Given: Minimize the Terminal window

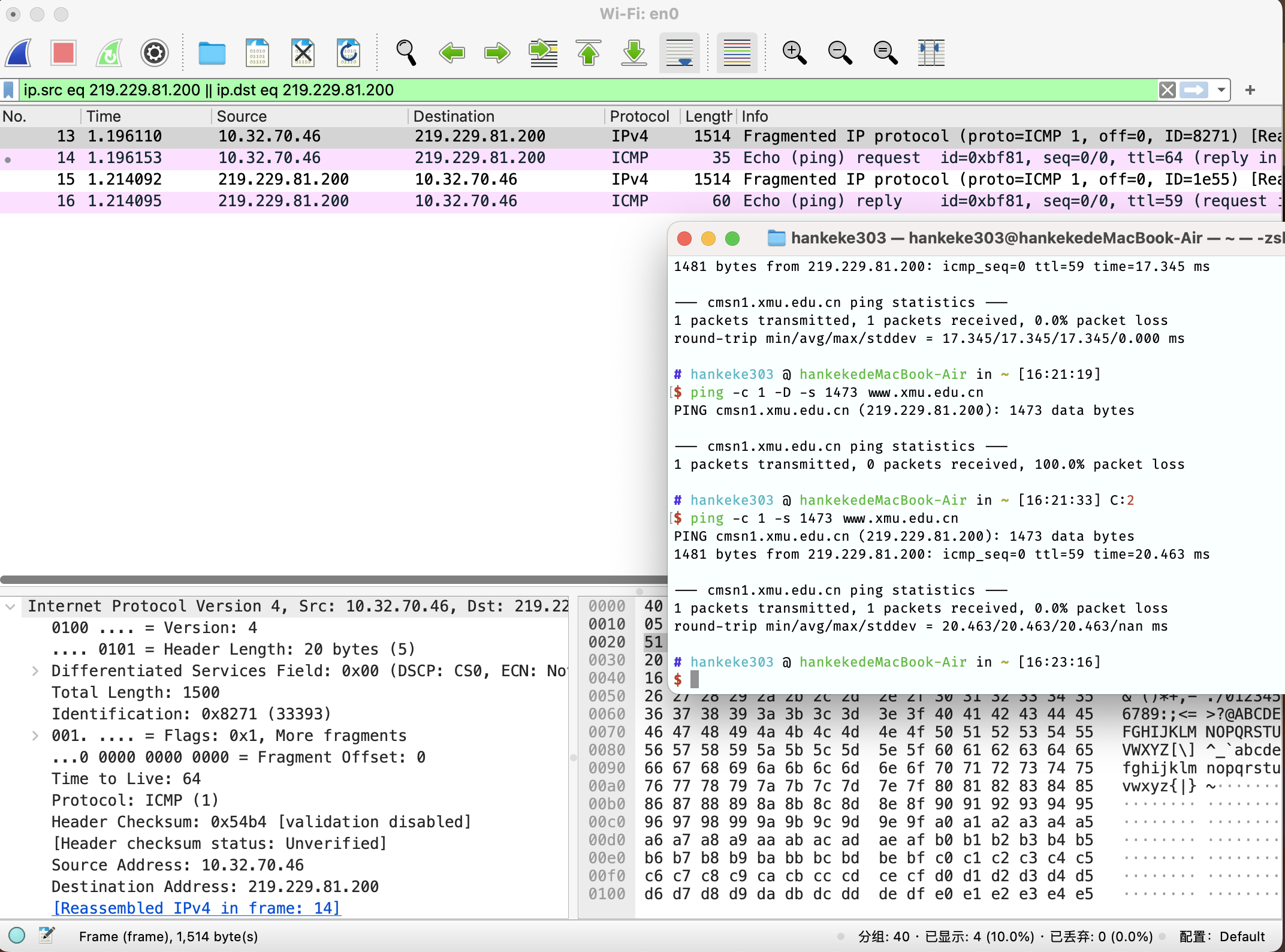Looking at the screenshot, I should coord(708,239).
